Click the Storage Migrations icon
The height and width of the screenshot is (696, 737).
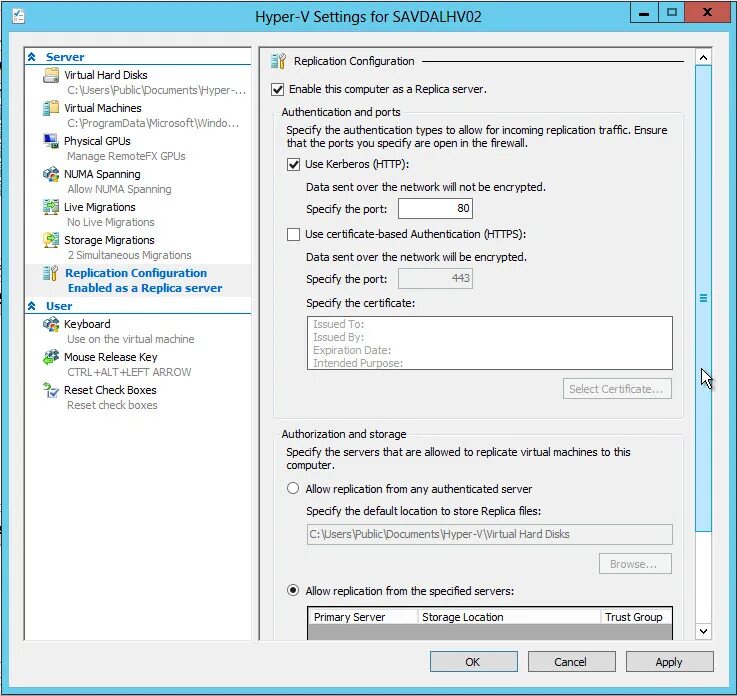click(51, 240)
